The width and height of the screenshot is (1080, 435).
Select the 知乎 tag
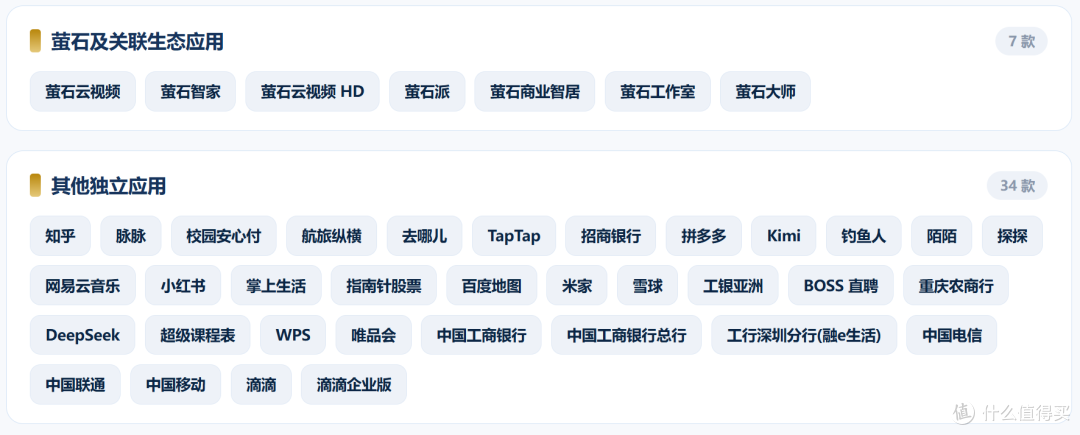pyautogui.click(x=60, y=236)
